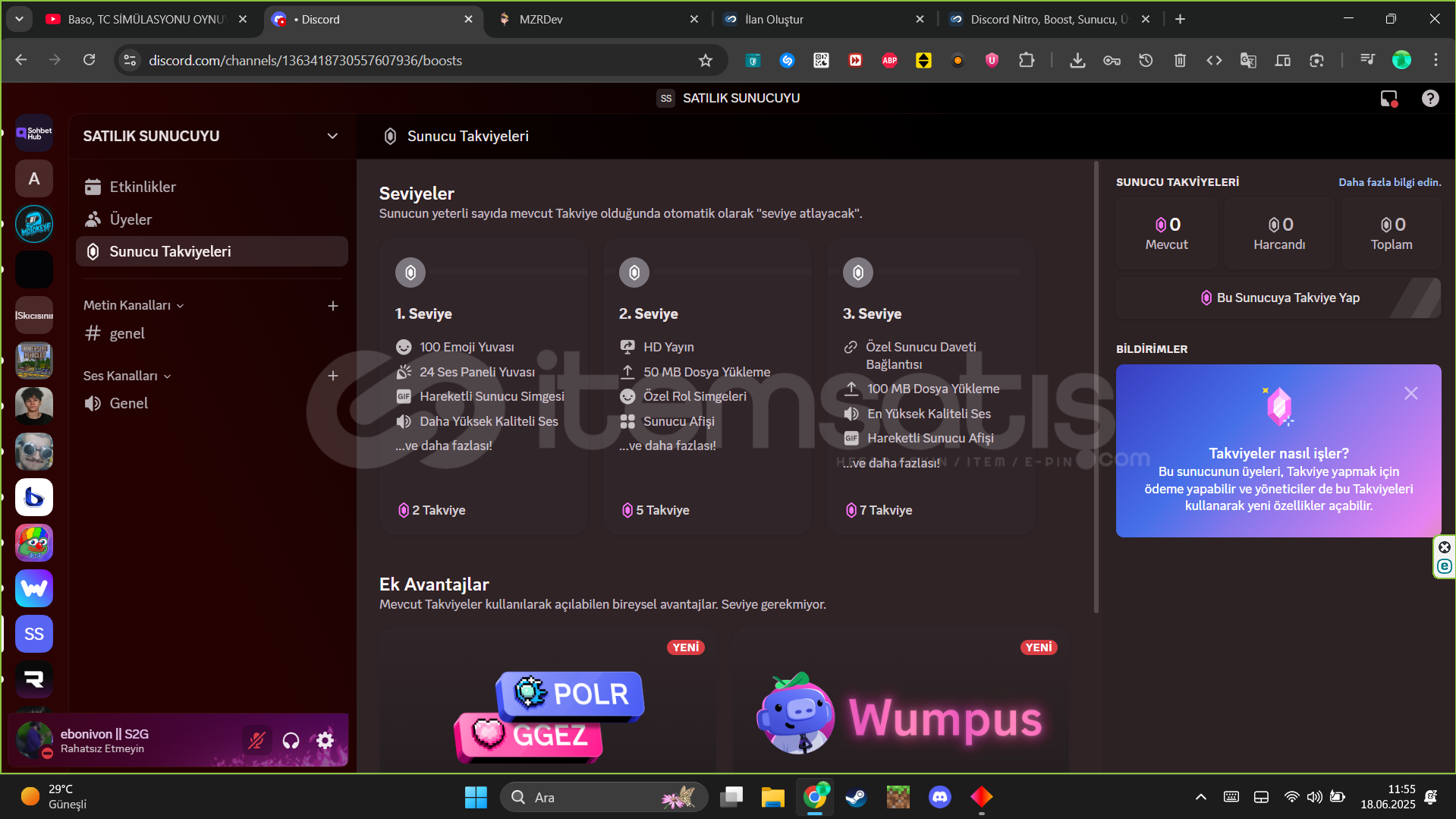The height and width of the screenshot is (819, 1456).
Task: Open the weather widget 29°C Güneşli
Action: [55, 797]
